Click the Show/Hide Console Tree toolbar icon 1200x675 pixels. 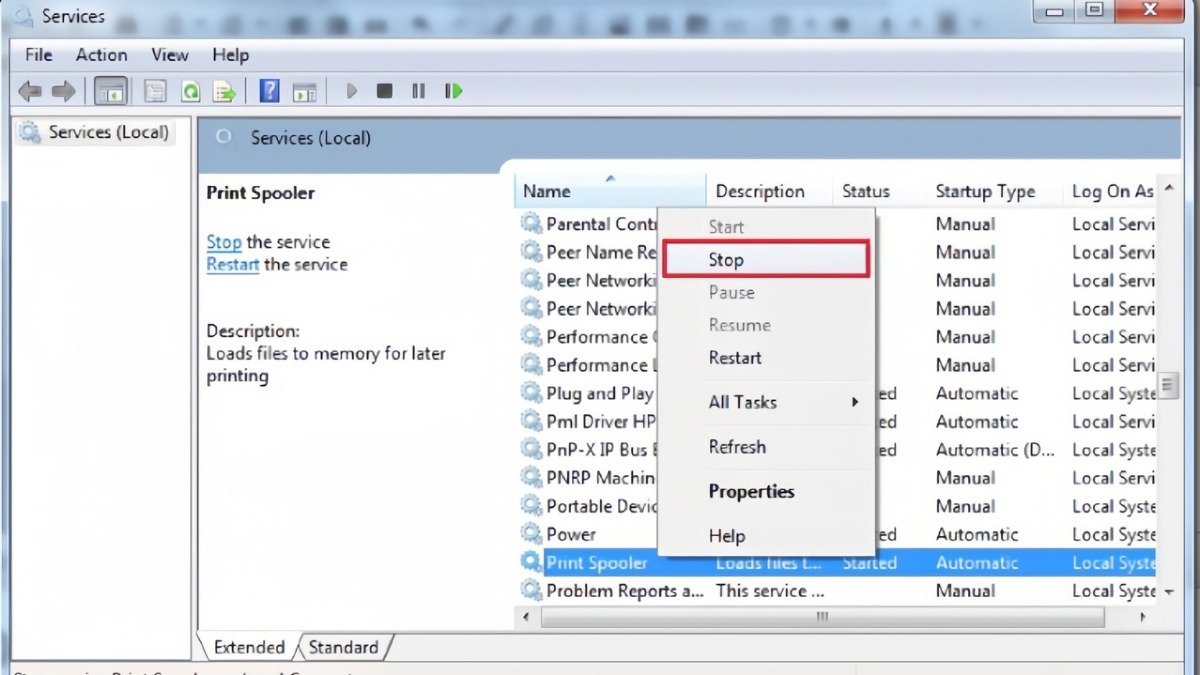click(x=110, y=92)
